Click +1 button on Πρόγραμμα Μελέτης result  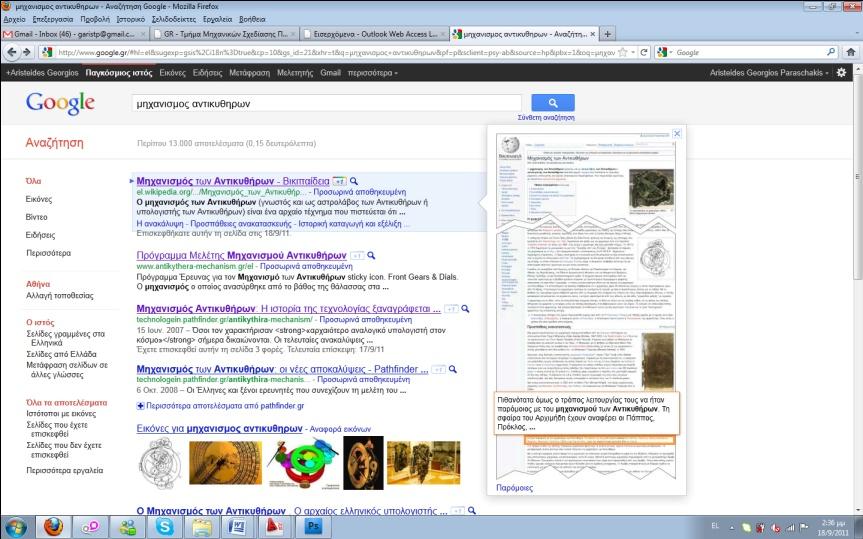point(357,256)
